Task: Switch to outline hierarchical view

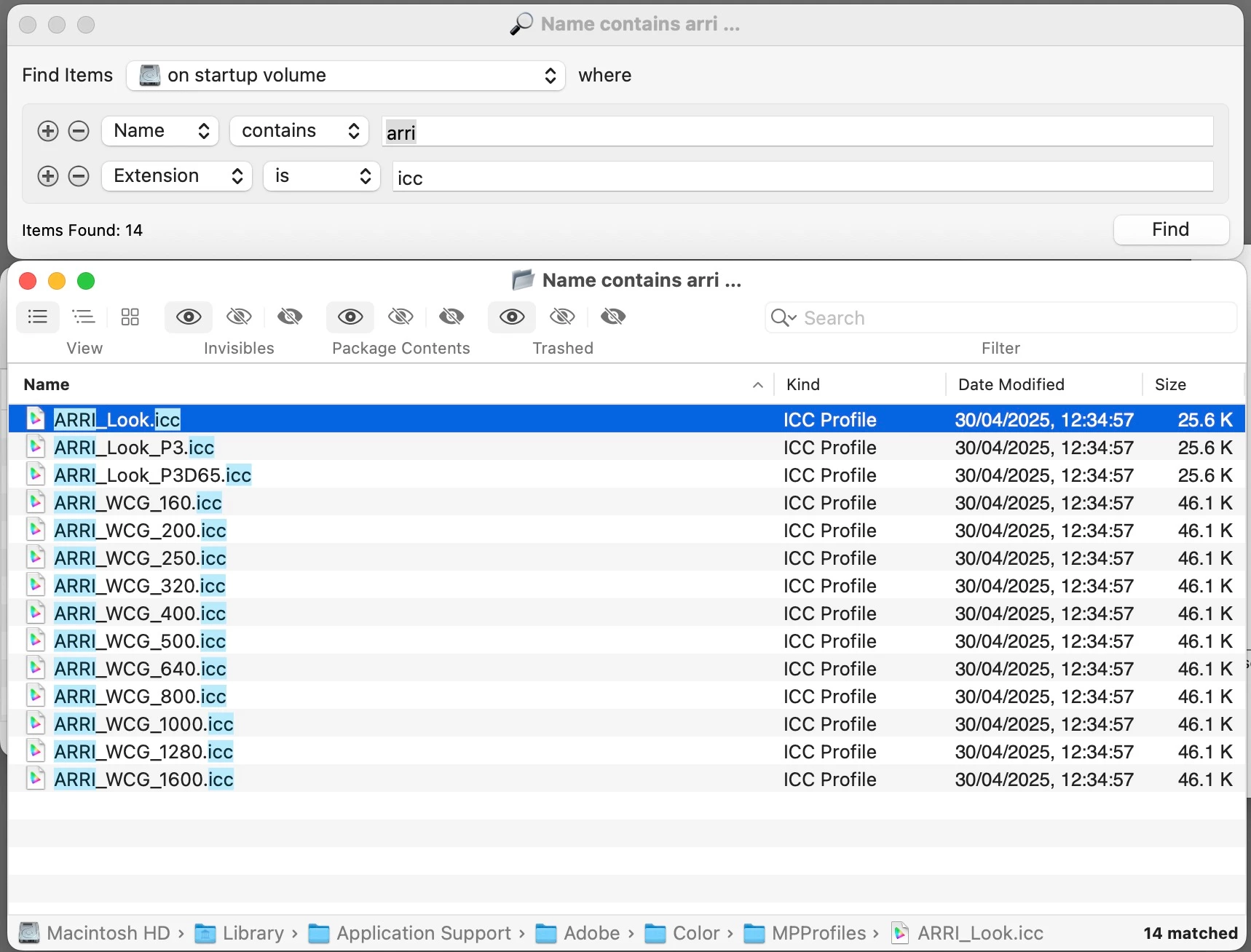Action: 84,317
